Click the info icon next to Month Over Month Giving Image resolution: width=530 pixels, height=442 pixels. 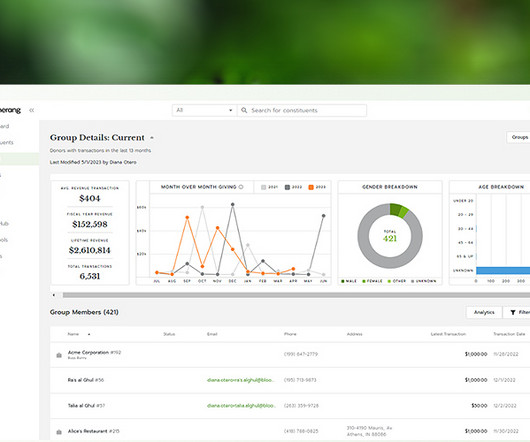pos(241,187)
